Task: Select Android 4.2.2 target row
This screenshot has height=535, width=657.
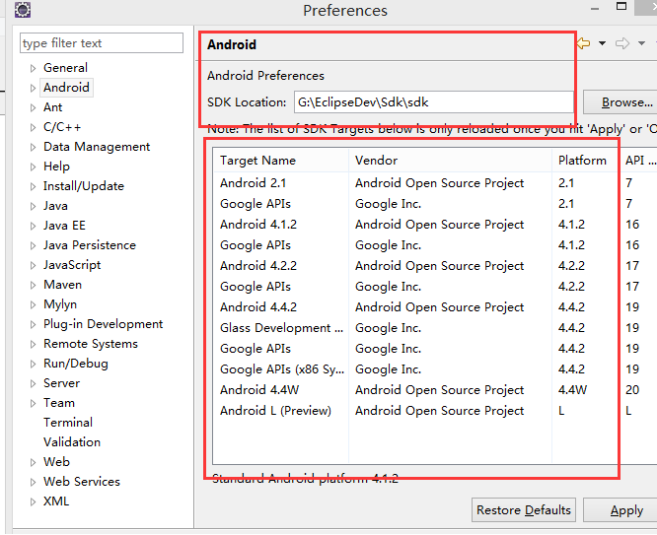Action: pos(435,266)
